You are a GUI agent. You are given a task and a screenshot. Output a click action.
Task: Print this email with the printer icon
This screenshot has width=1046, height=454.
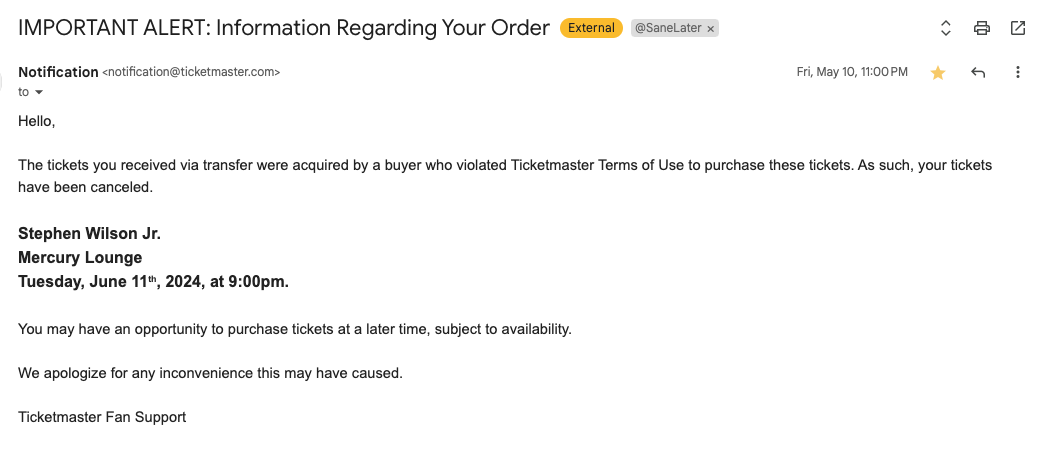pyautogui.click(x=981, y=28)
